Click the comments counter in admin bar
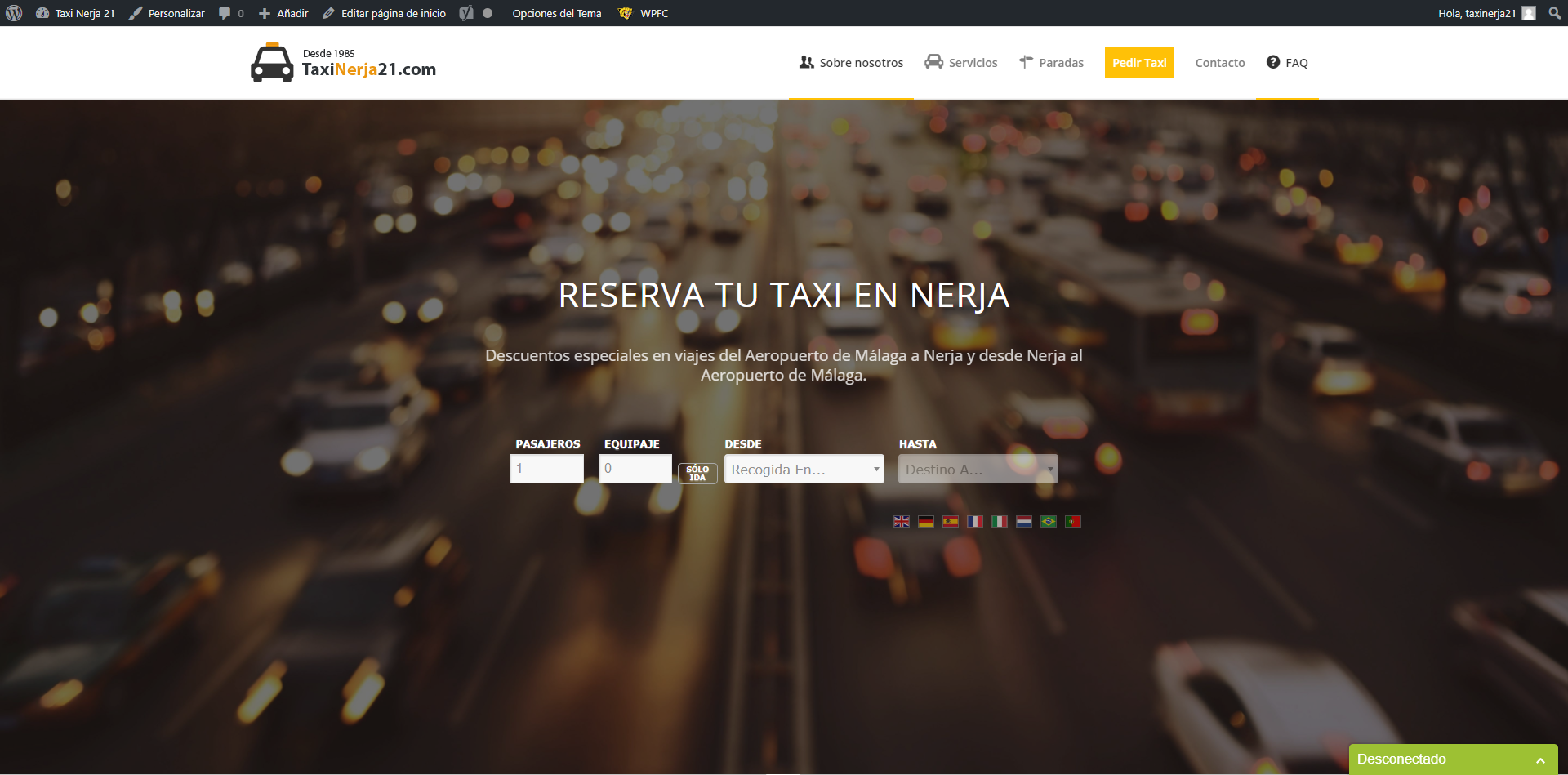Image resolution: width=1568 pixels, height=775 pixels. click(x=230, y=13)
